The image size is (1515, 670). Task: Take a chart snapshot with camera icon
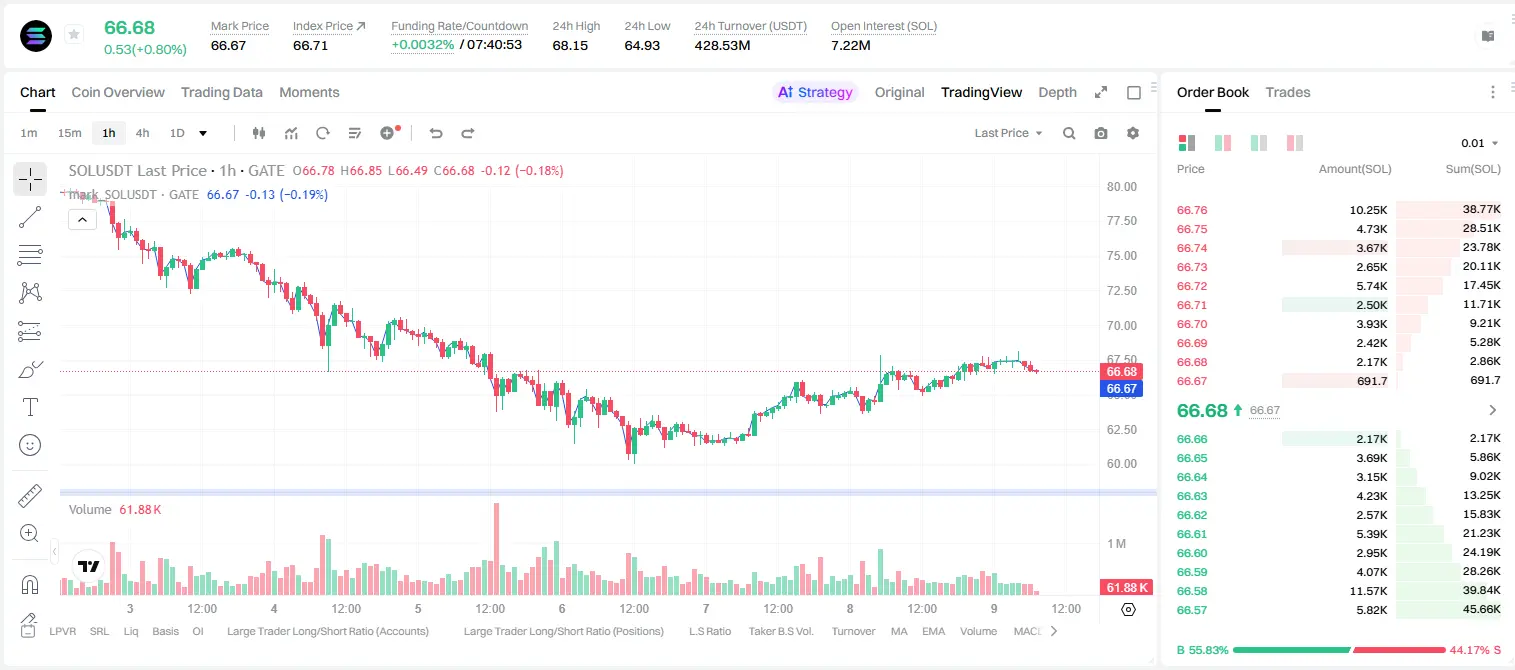point(1101,133)
